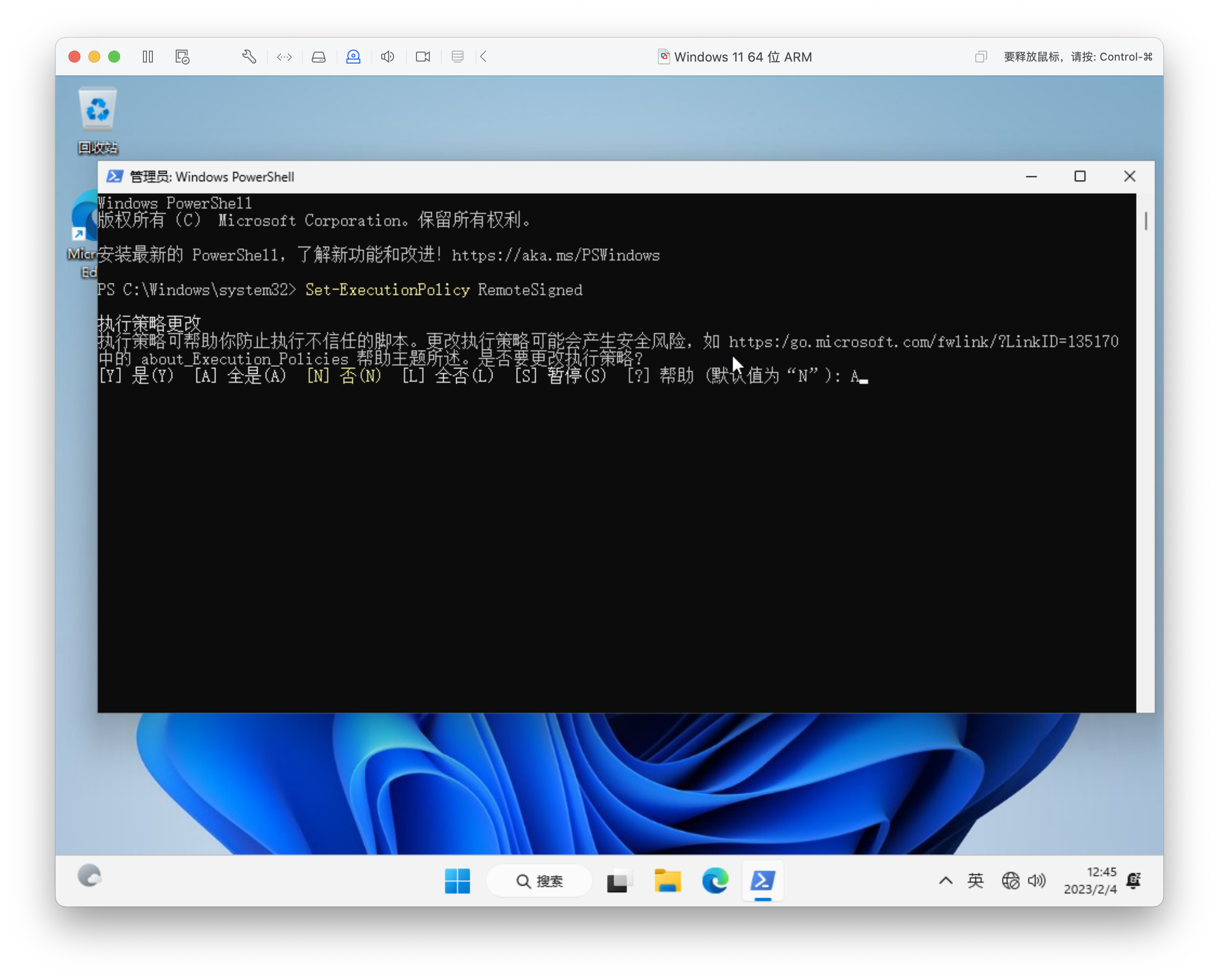
Task: Click the PowerShell window vertical scrollbar
Action: click(x=1146, y=222)
